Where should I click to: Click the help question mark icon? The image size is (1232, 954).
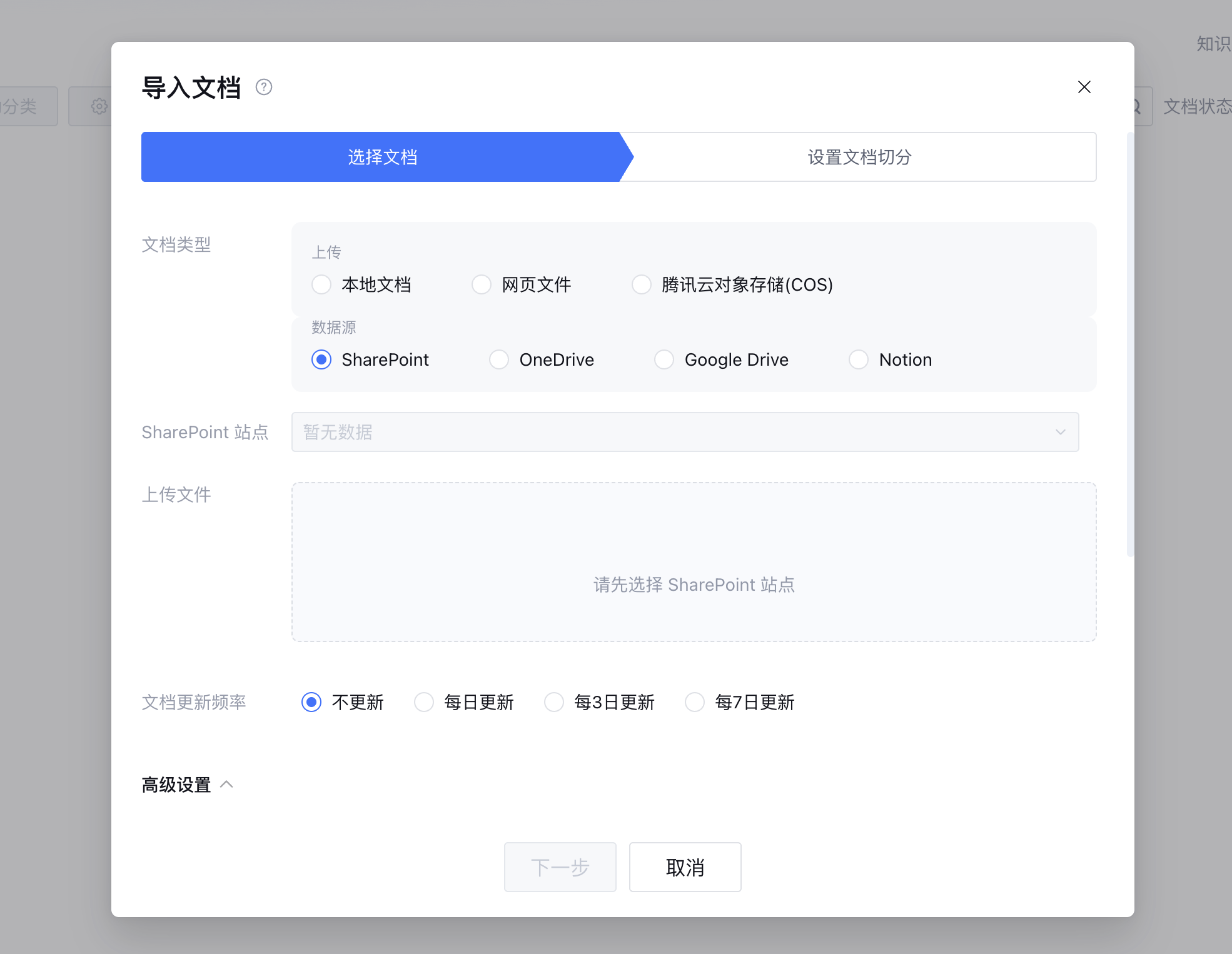click(x=264, y=87)
